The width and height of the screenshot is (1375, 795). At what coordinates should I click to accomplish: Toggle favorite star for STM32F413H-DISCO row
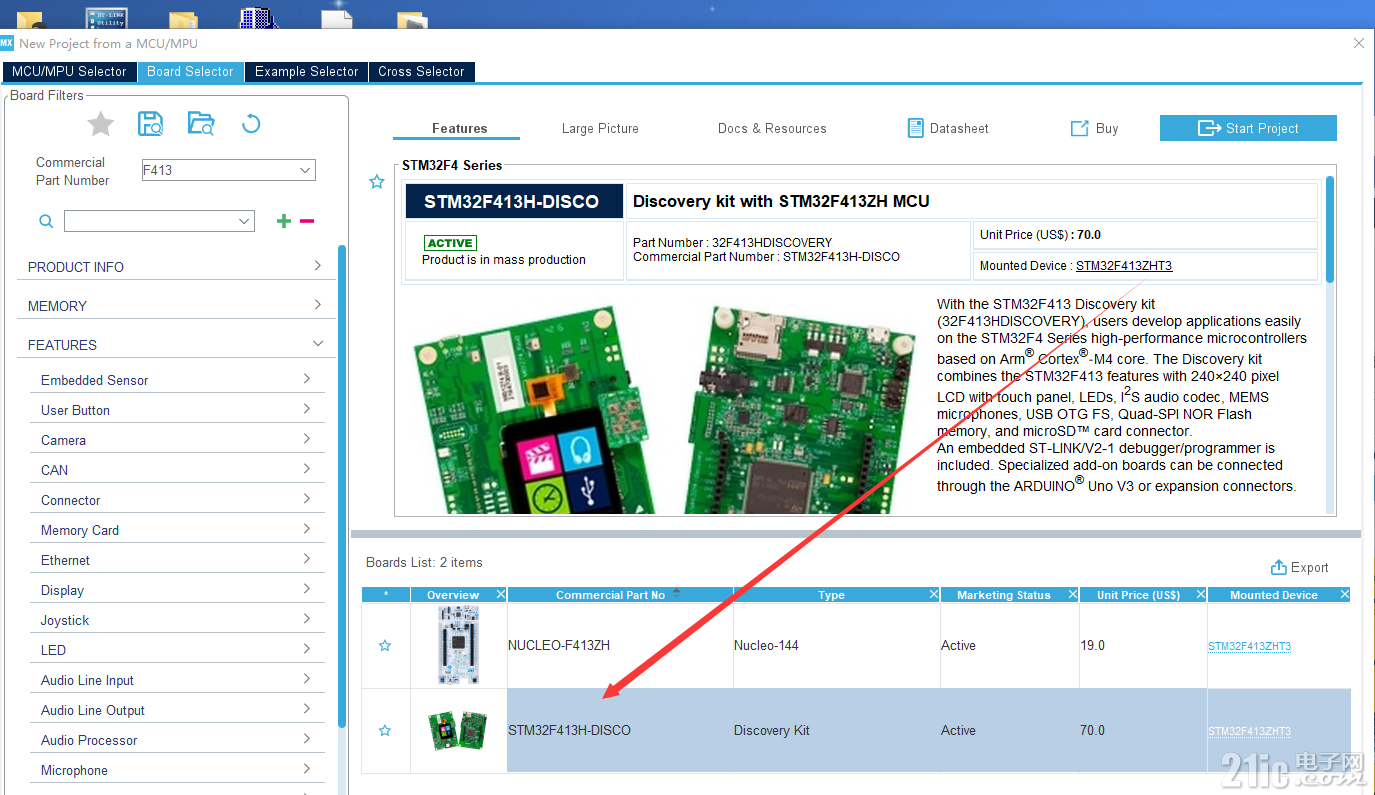click(x=385, y=731)
